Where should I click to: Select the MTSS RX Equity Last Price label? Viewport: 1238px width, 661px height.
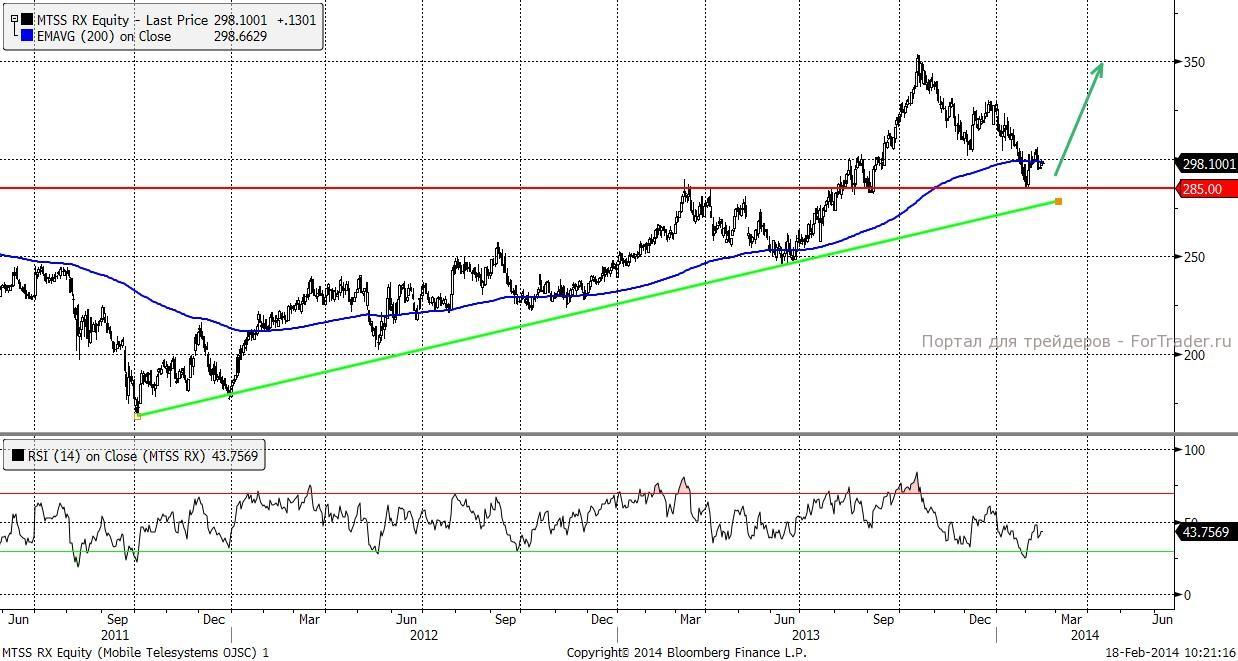coord(123,19)
